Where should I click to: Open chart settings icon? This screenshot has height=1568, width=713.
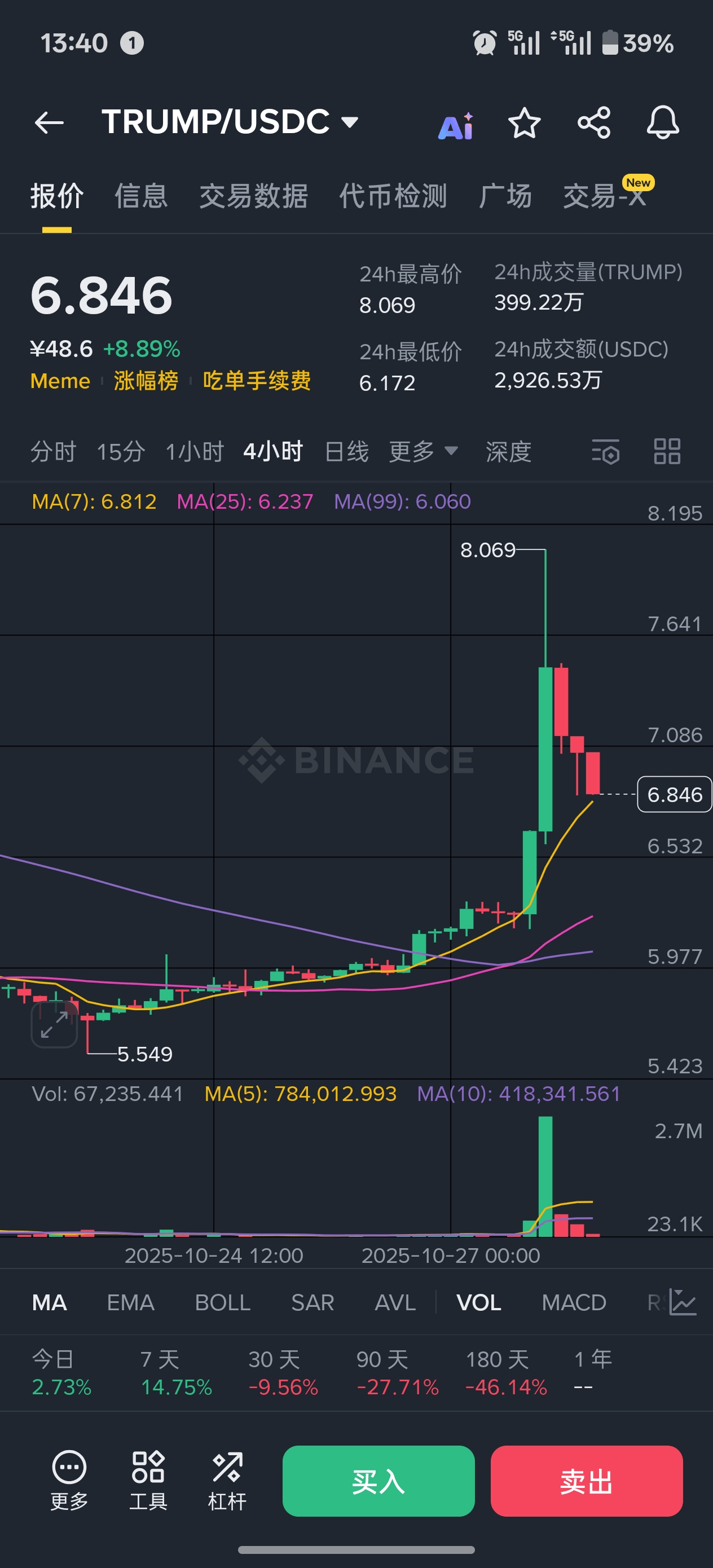click(606, 452)
